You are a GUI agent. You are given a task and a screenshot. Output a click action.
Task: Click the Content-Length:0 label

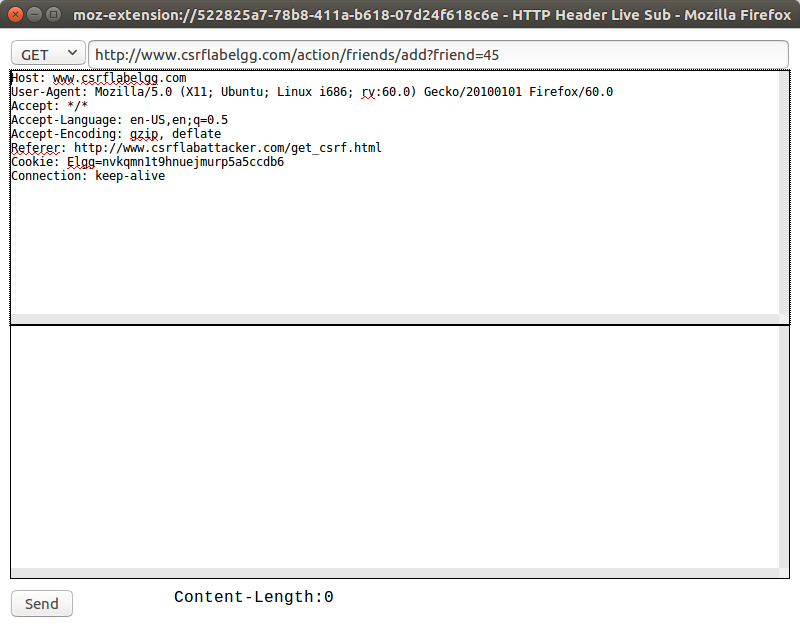[x=254, y=597]
